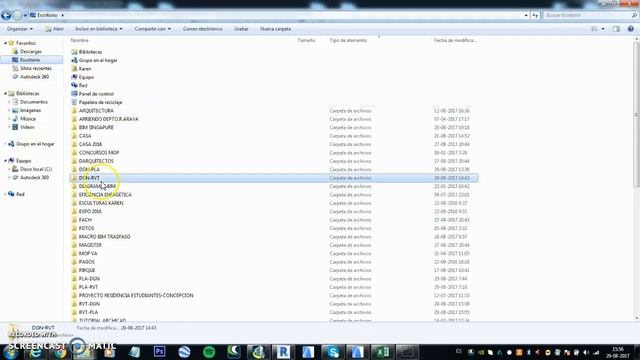Expand the Disco local (C:) node
This screenshot has width=640, height=360.
pyautogui.click(x=9, y=169)
